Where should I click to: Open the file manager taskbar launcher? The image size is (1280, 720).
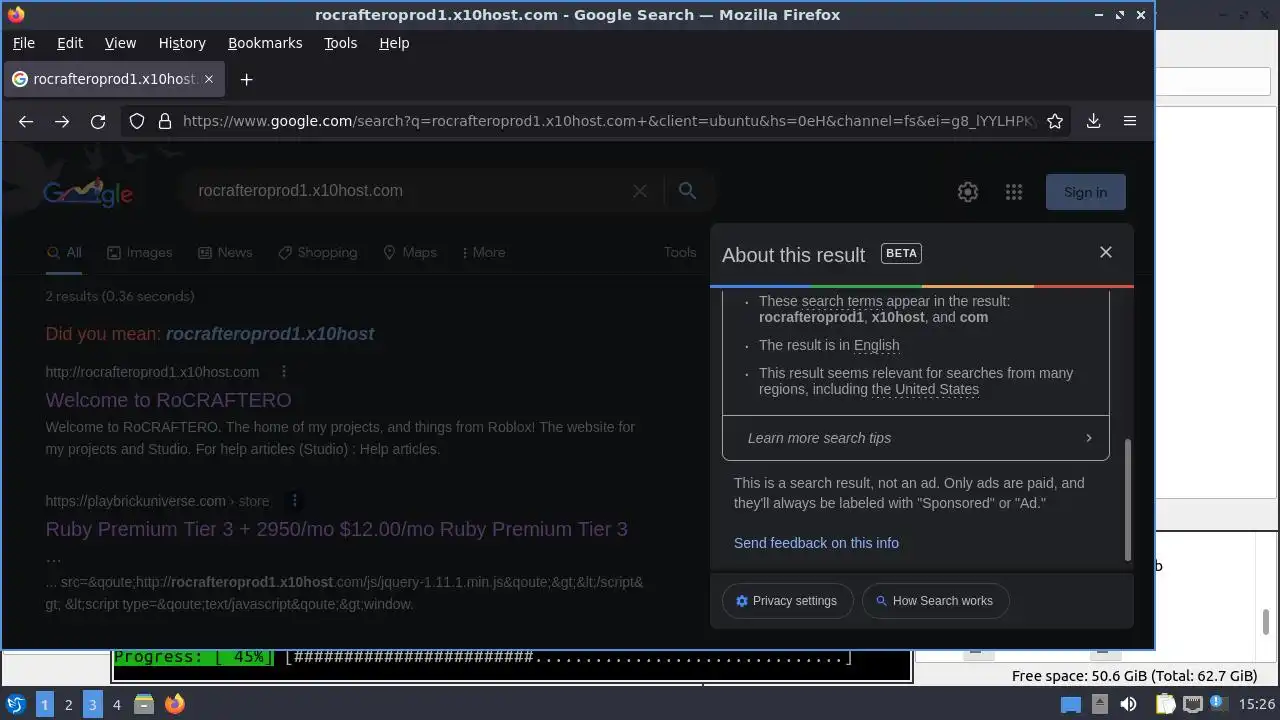tap(144, 704)
